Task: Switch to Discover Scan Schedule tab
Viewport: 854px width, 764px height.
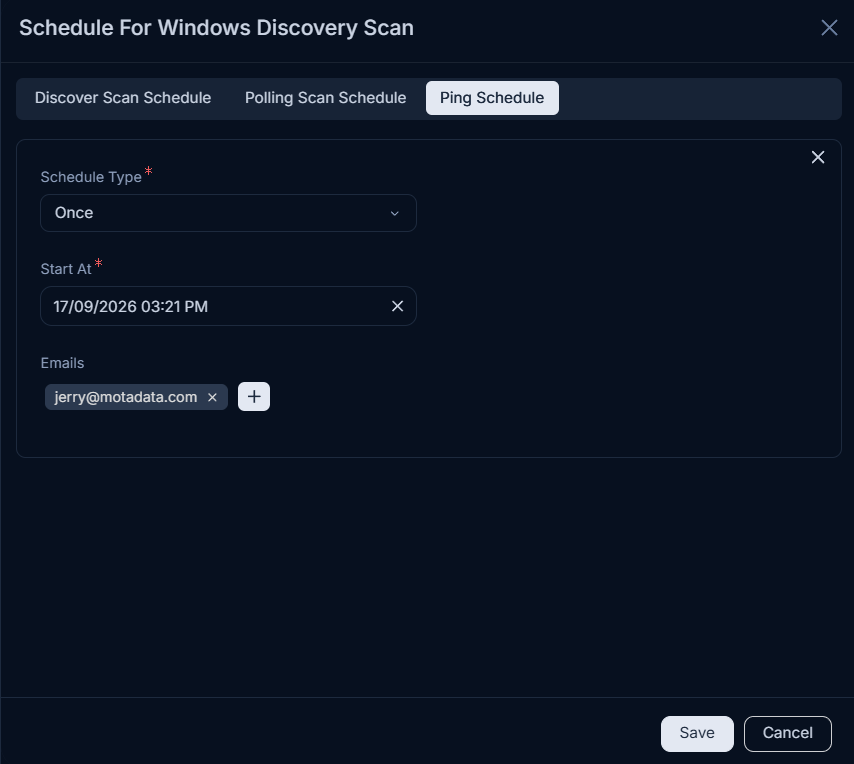Action: click(123, 98)
